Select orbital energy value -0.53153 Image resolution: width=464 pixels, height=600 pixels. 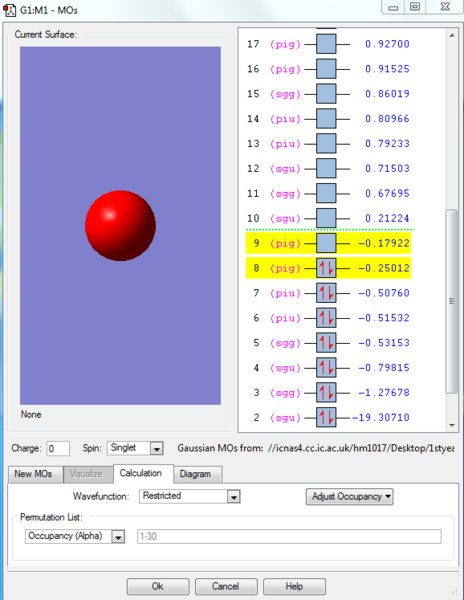point(384,343)
